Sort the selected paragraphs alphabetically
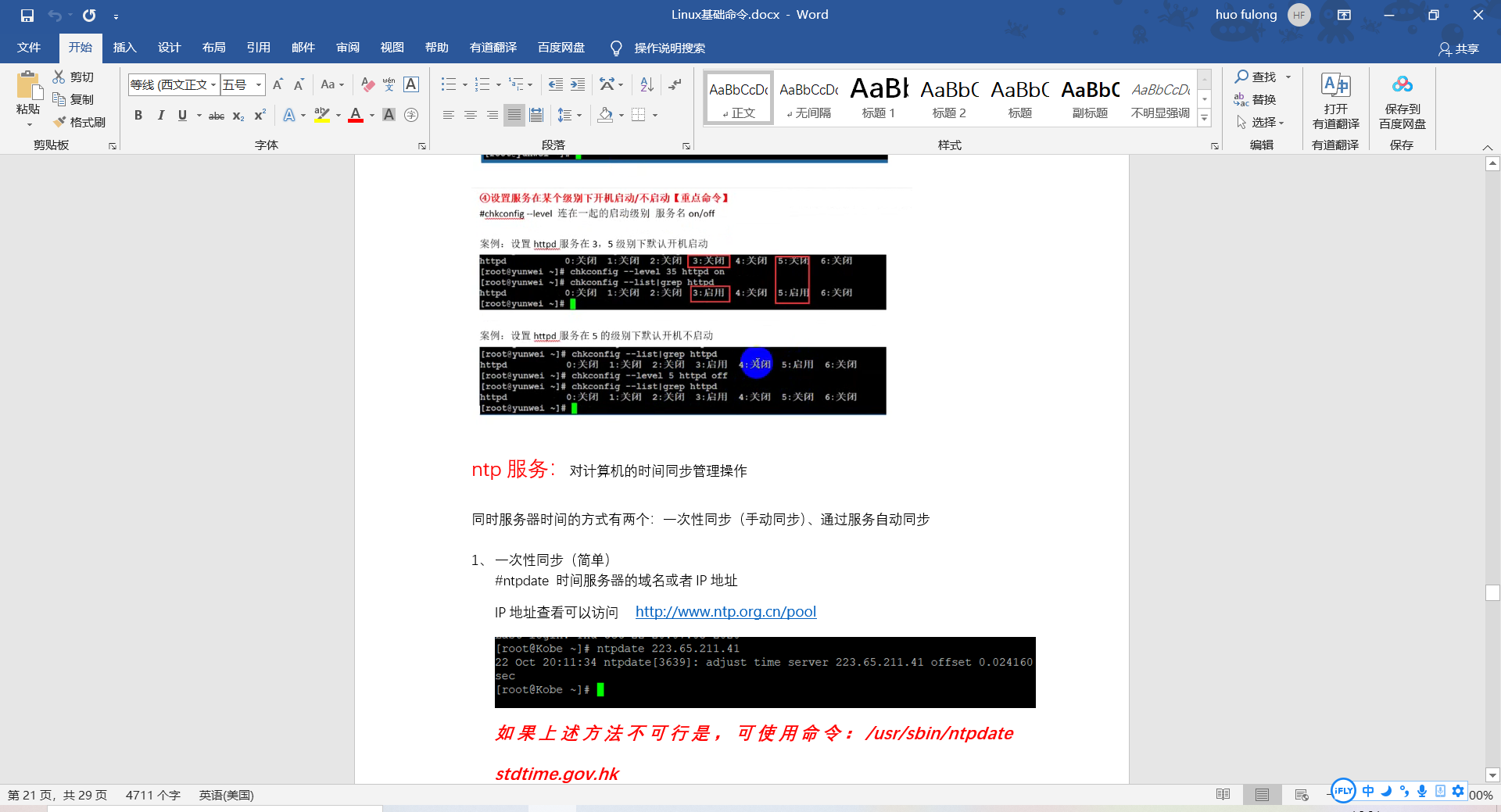 tap(645, 84)
